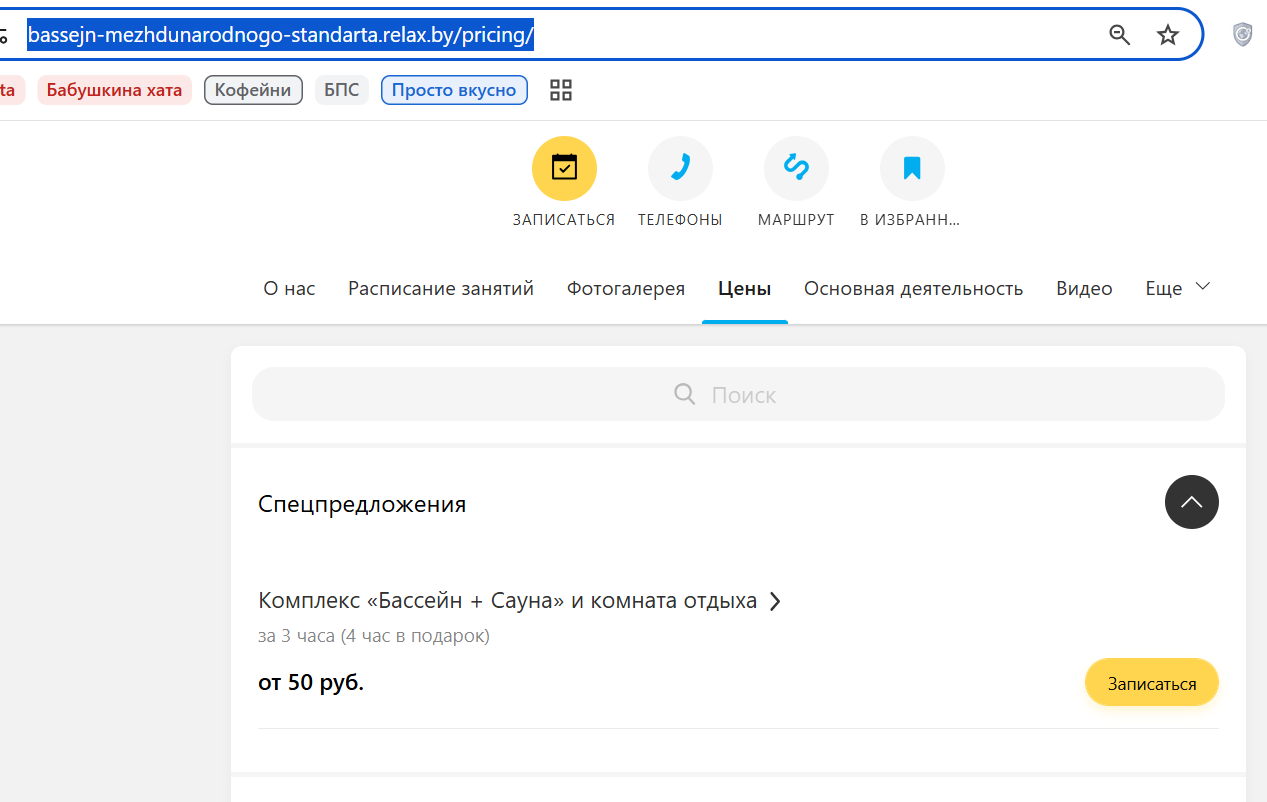The height and width of the screenshot is (802, 1267).
Task: Open the Фотогалерея tab
Action: pyautogui.click(x=626, y=288)
